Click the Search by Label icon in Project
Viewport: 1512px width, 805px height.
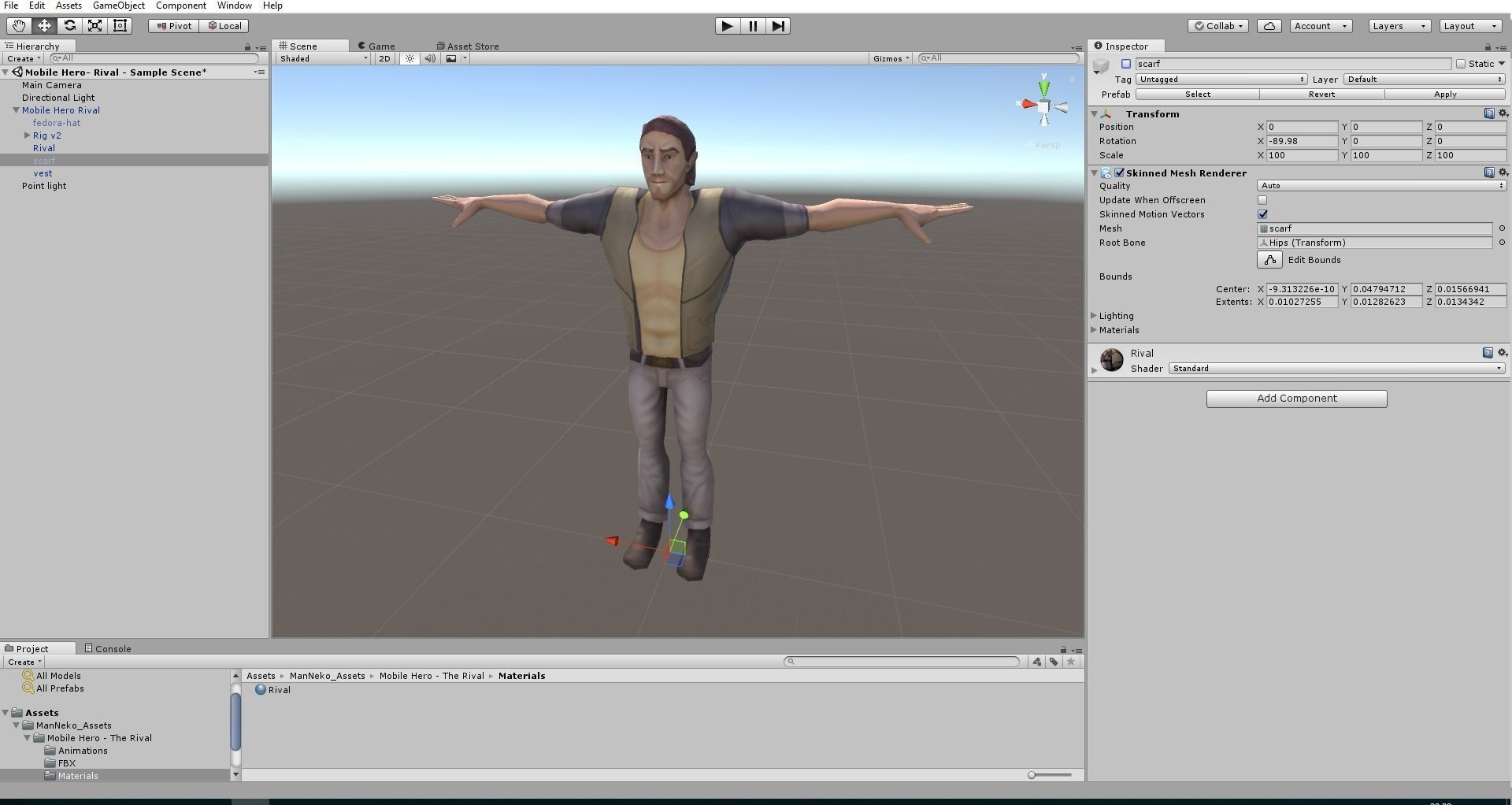1054,662
